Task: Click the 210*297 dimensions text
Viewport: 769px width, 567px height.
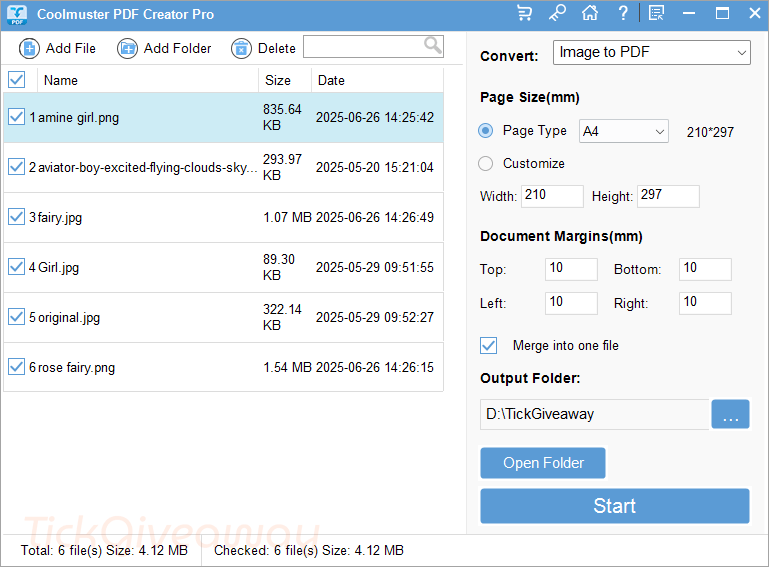Action: 710,132
